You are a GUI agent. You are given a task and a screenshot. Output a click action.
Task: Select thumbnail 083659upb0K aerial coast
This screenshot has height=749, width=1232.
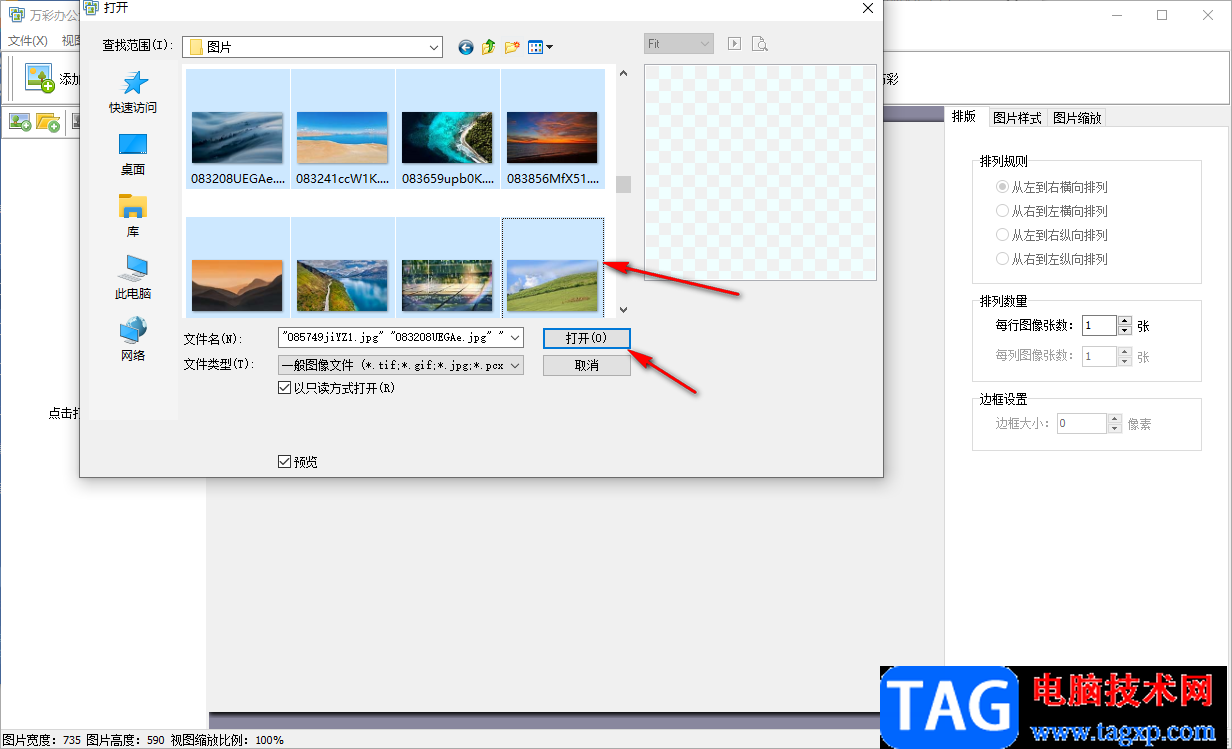tap(447, 129)
